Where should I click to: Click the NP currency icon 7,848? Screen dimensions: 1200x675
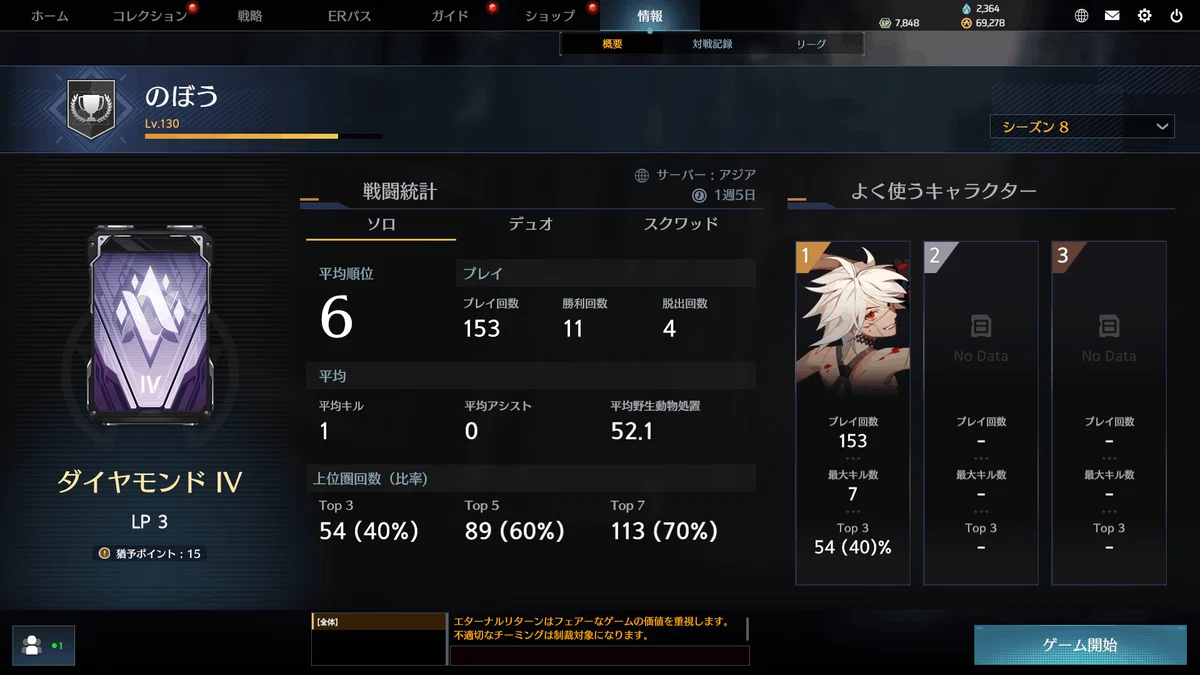click(885, 23)
